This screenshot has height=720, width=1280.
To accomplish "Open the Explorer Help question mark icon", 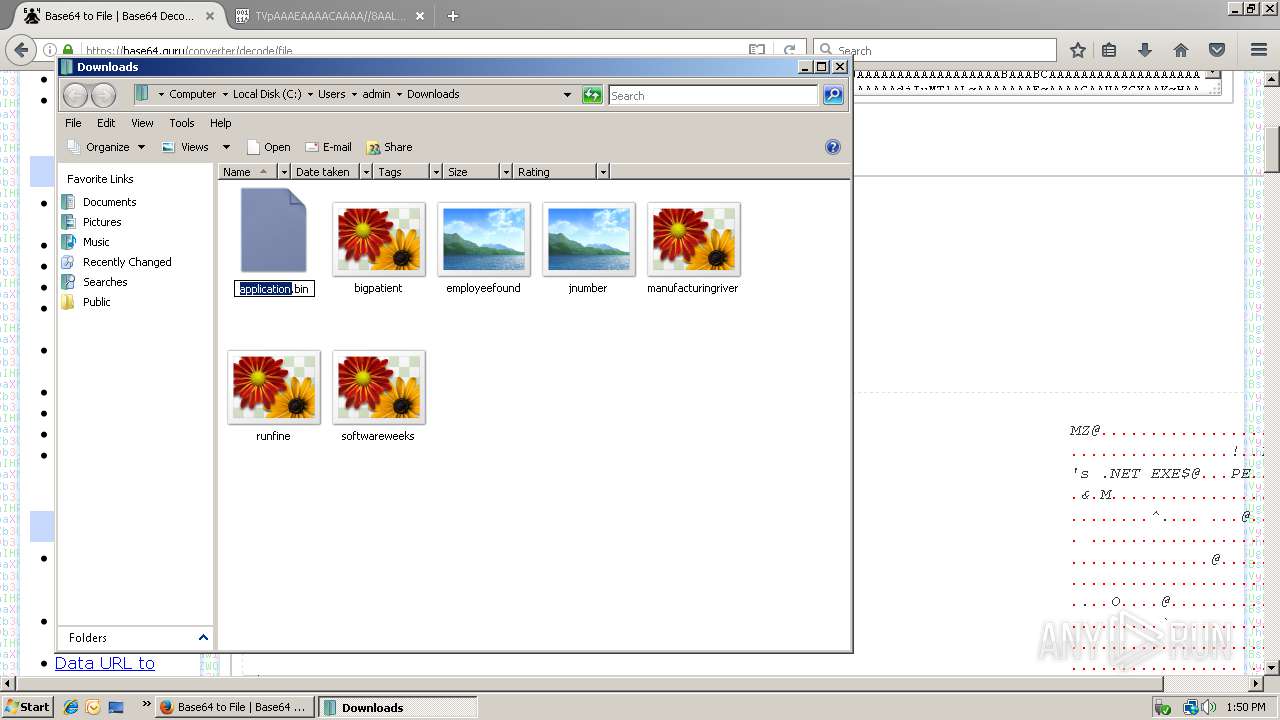I will pyautogui.click(x=833, y=147).
